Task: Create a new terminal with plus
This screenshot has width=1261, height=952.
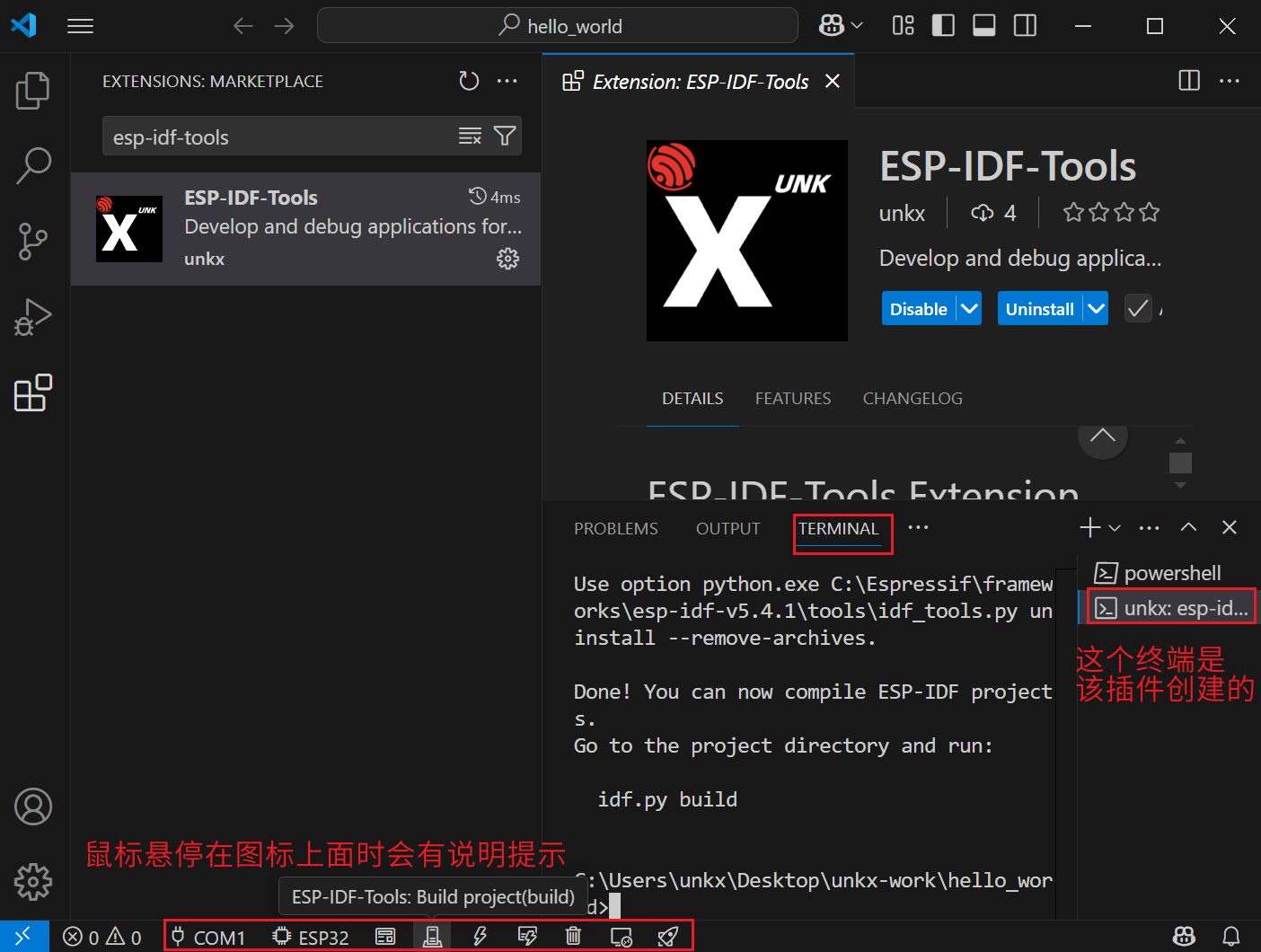Action: [x=1089, y=528]
